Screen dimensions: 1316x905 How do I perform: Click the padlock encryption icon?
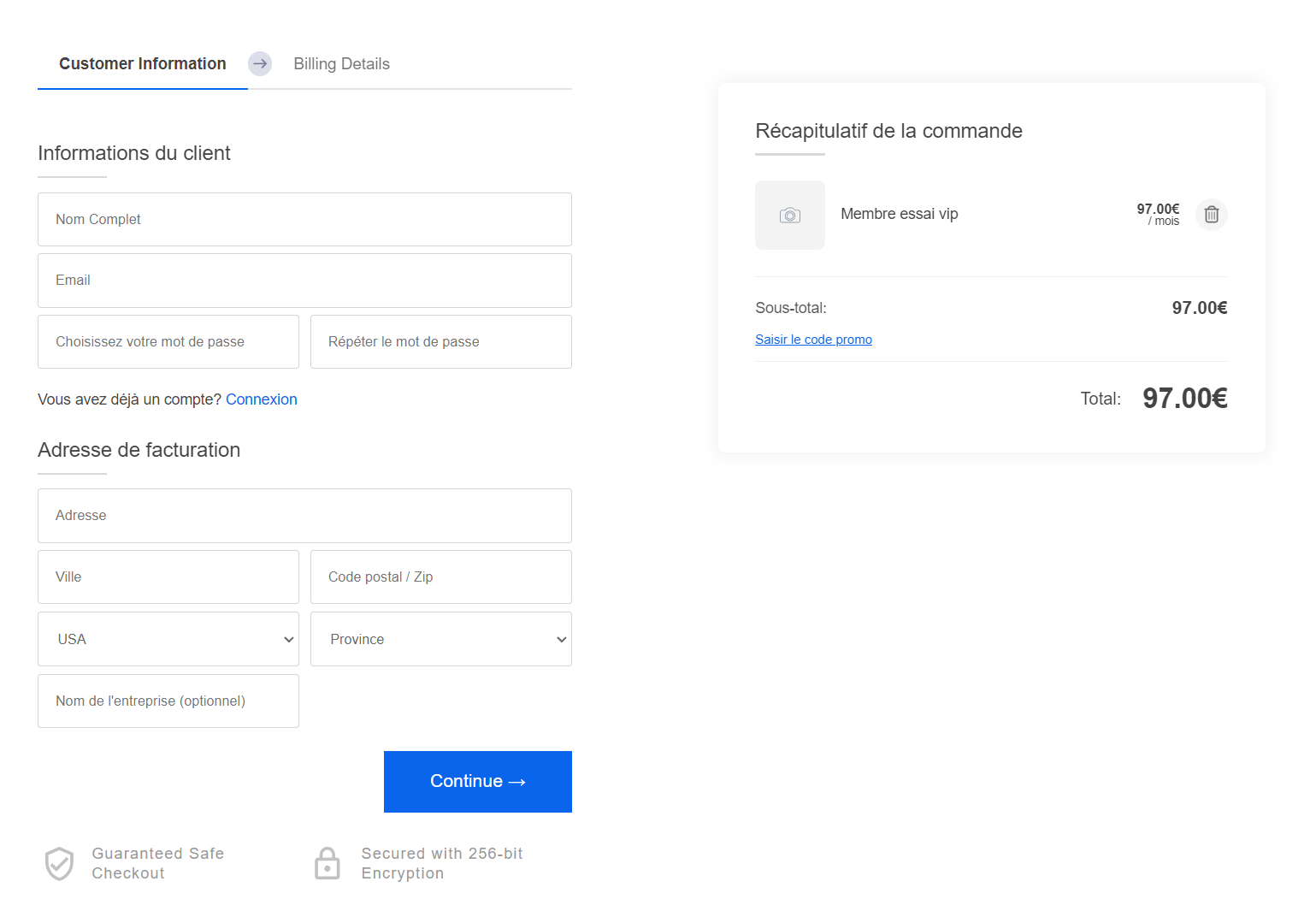tap(327, 863)
